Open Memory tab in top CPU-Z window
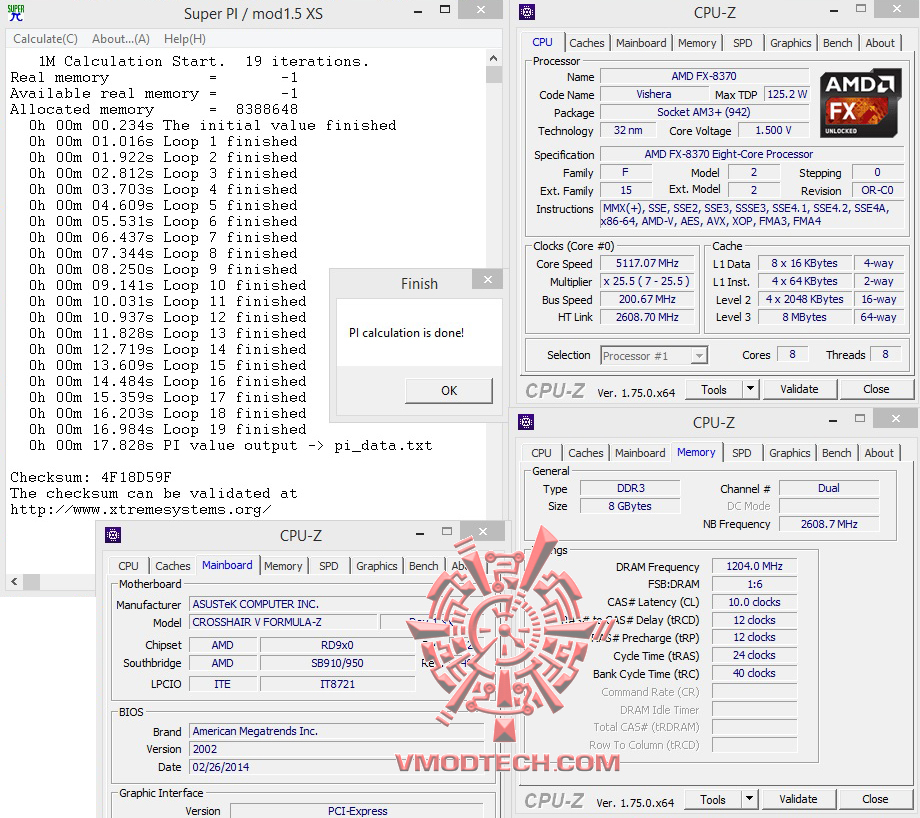This screenshot has width=920, height=818. tap(697, 43)
